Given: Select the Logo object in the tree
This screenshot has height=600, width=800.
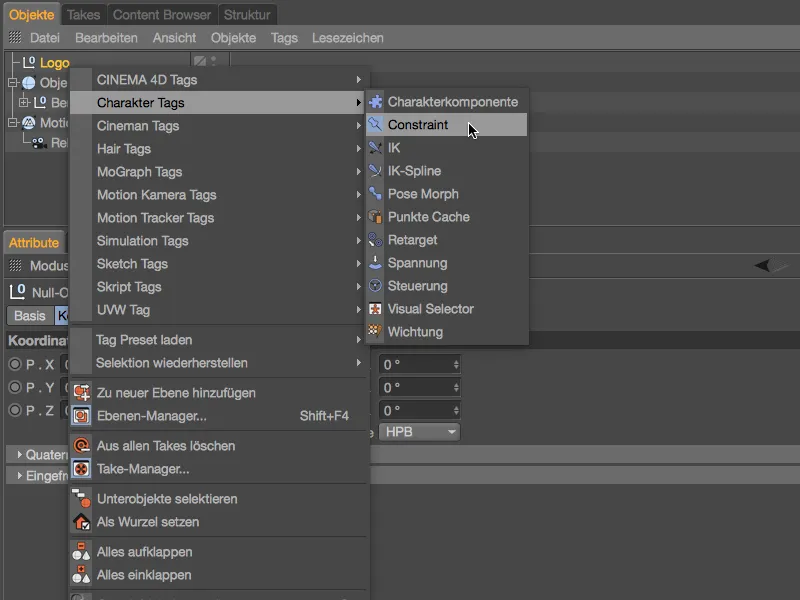Looking at the screenshot, I should pyautogui.click(x=55, y=63).
